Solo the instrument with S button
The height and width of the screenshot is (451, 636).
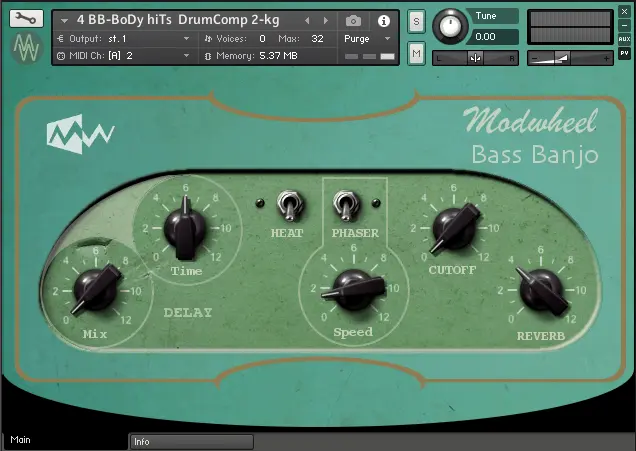pyautogui.click(x=416, y=21)
